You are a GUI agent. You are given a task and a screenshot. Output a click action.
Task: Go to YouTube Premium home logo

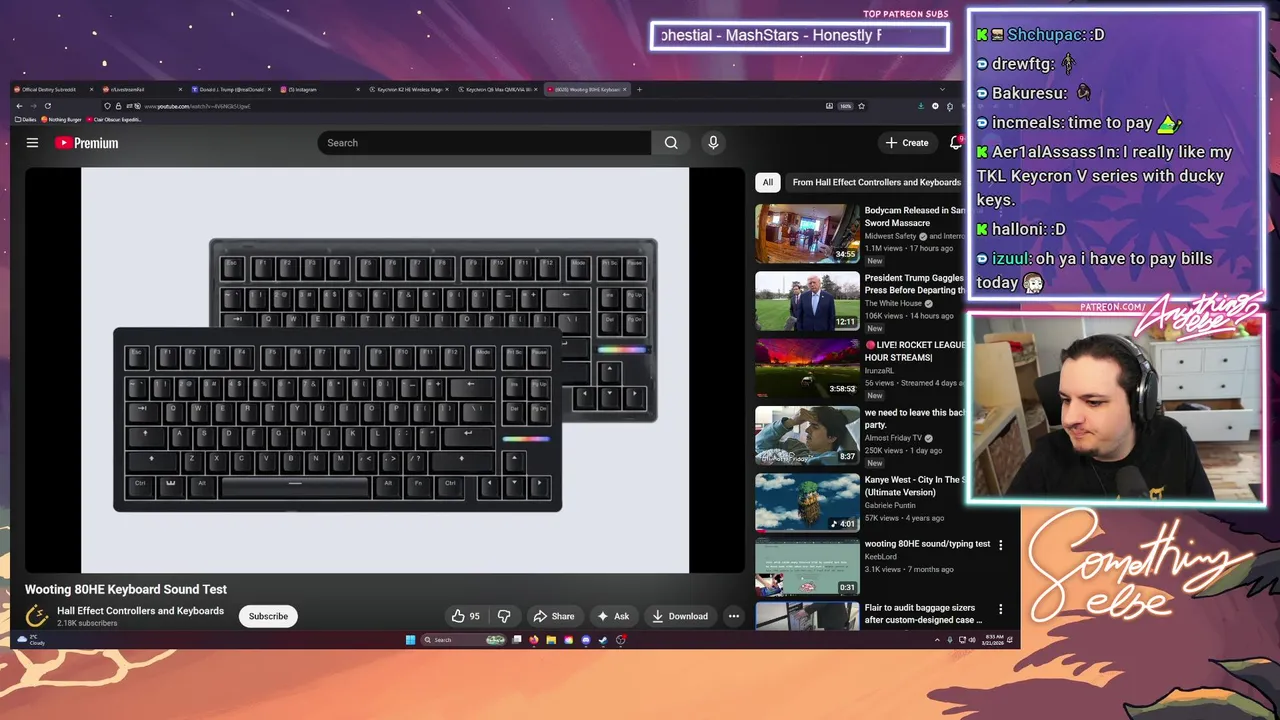[87, 143]
